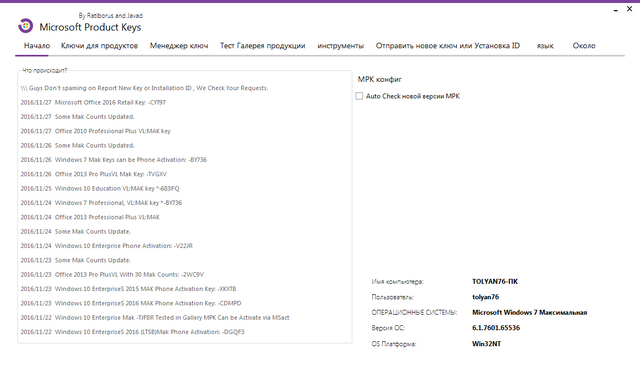The image size is (640, 374).
Task: Open Отправить новое ключ или Установка ID tab
Action: point(448,46)
